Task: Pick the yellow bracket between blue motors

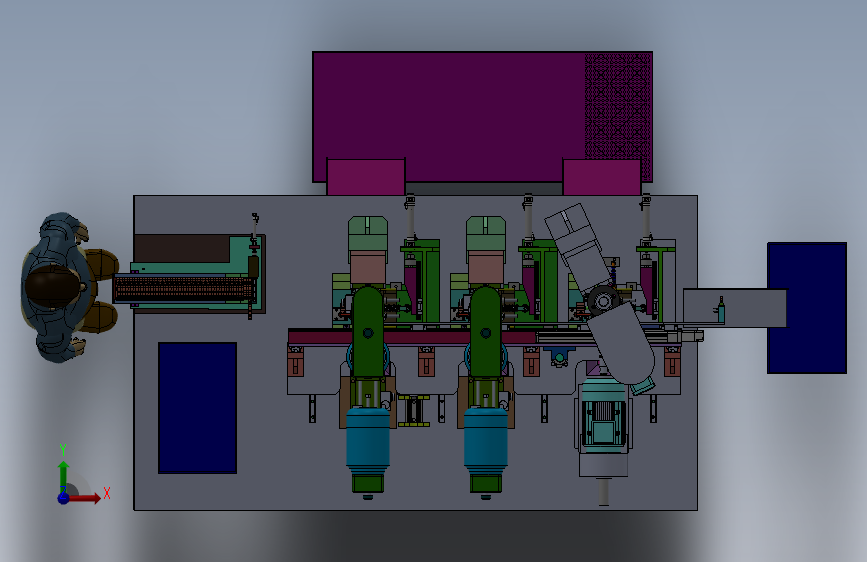Action: [x=414, y=410]
